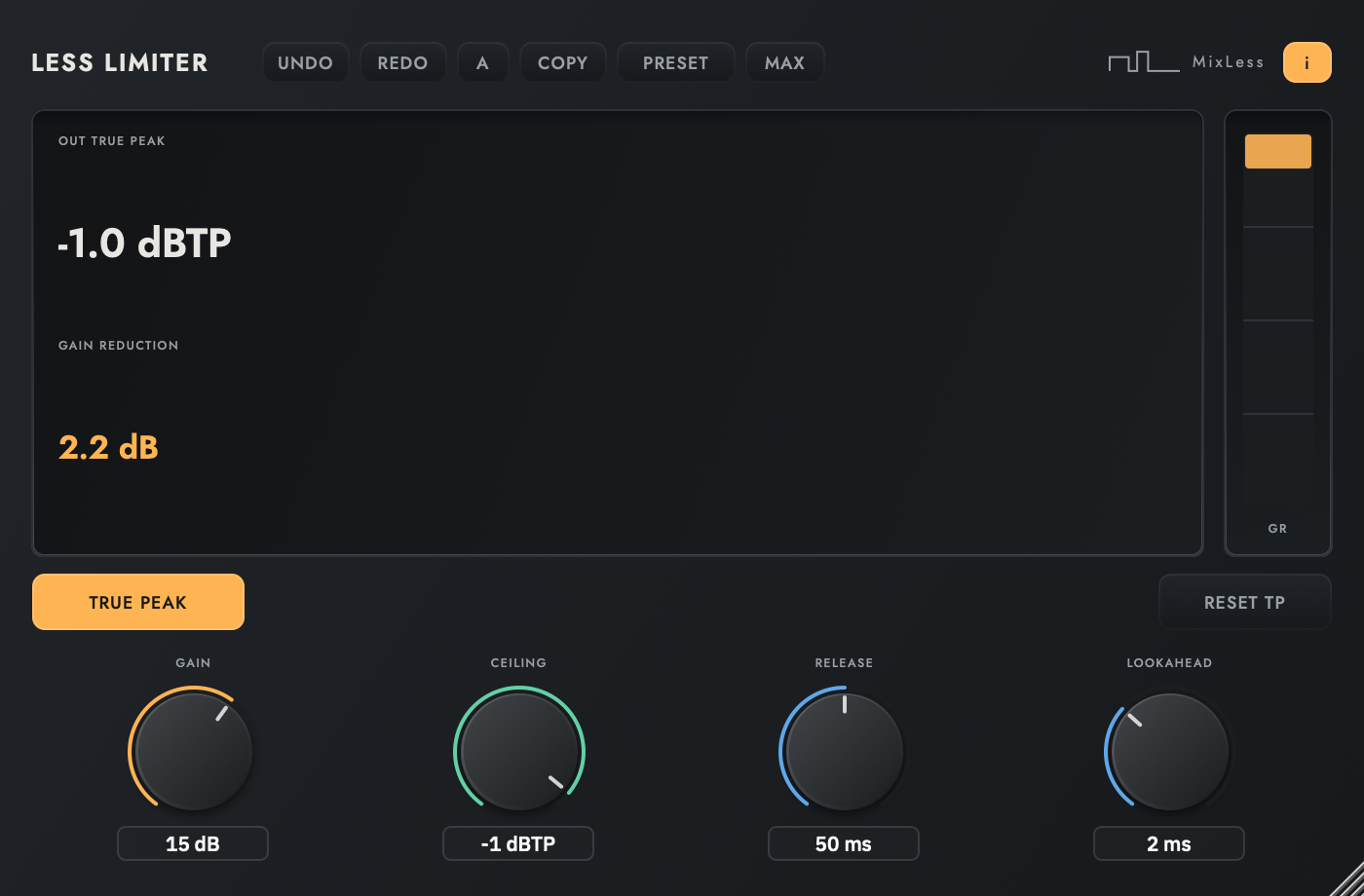Screen dimensions: 1364x896
Task: Click the MAX button
Action: point(785,63)
